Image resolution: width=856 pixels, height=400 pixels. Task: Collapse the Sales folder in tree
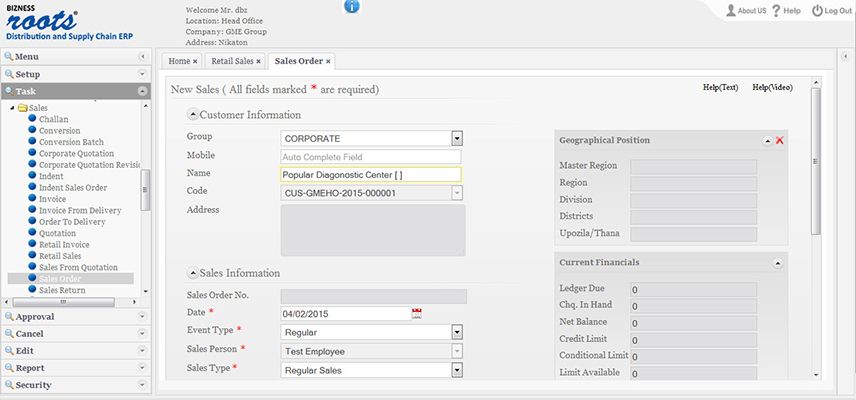click(x=13, y=108)
